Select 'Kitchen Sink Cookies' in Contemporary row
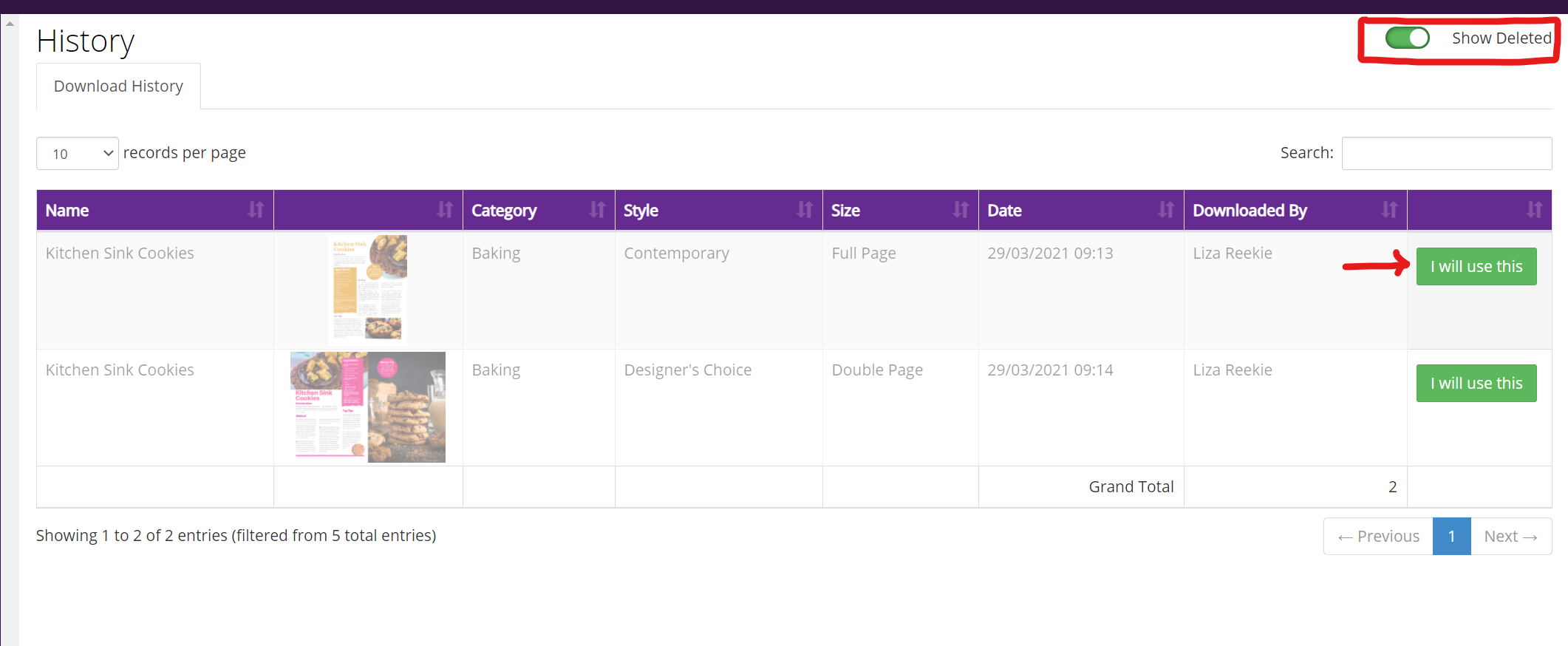Viewport: 1568px width, 646px height. (x=120, y=254)
